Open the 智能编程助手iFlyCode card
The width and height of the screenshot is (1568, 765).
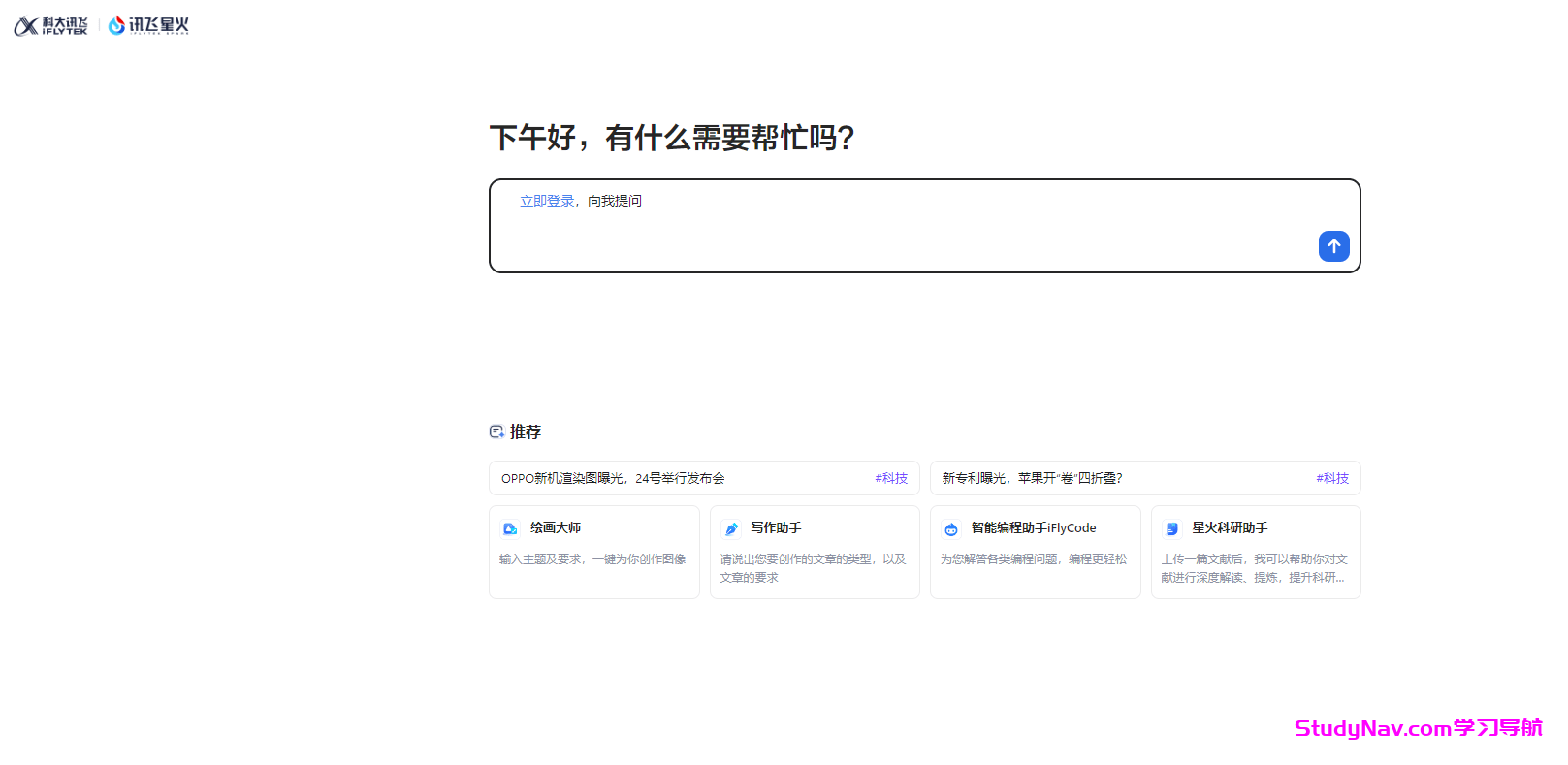coord(1035,552)
